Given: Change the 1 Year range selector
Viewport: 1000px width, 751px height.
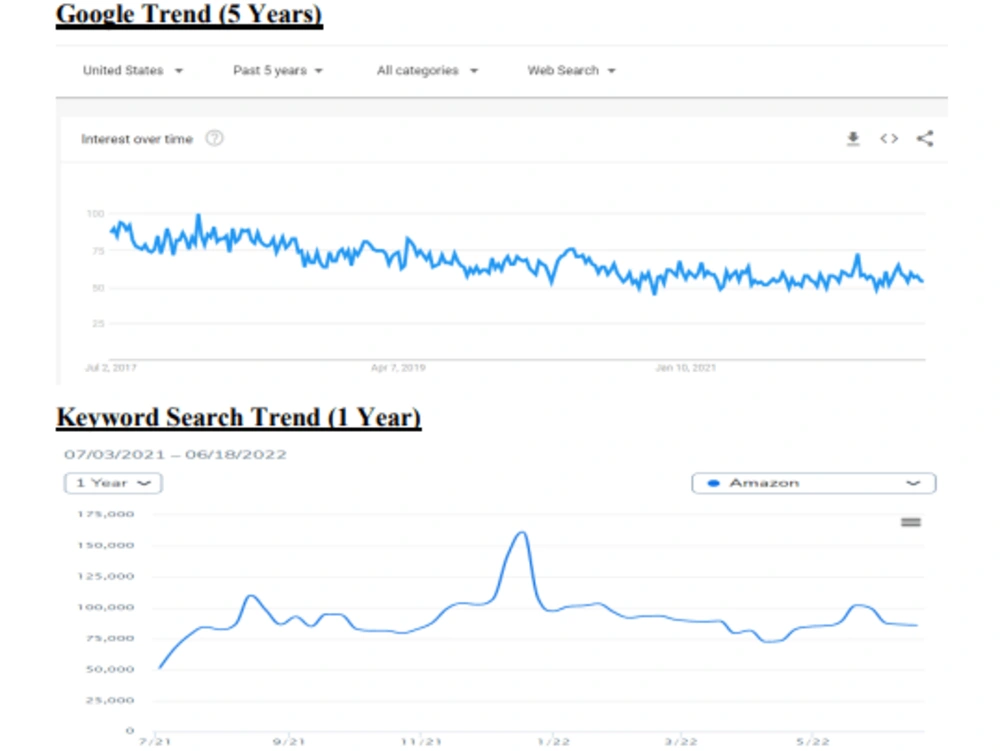Looking at the screenshot, I should point(113,483).
